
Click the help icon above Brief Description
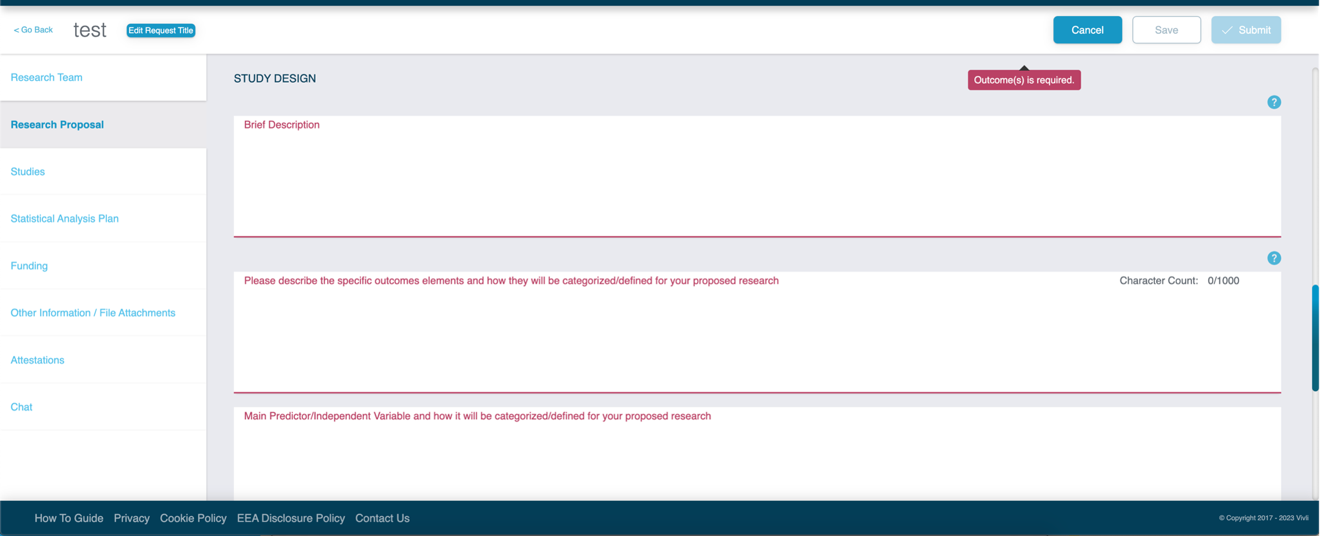pyautogui.click(x=1274, y=102)
